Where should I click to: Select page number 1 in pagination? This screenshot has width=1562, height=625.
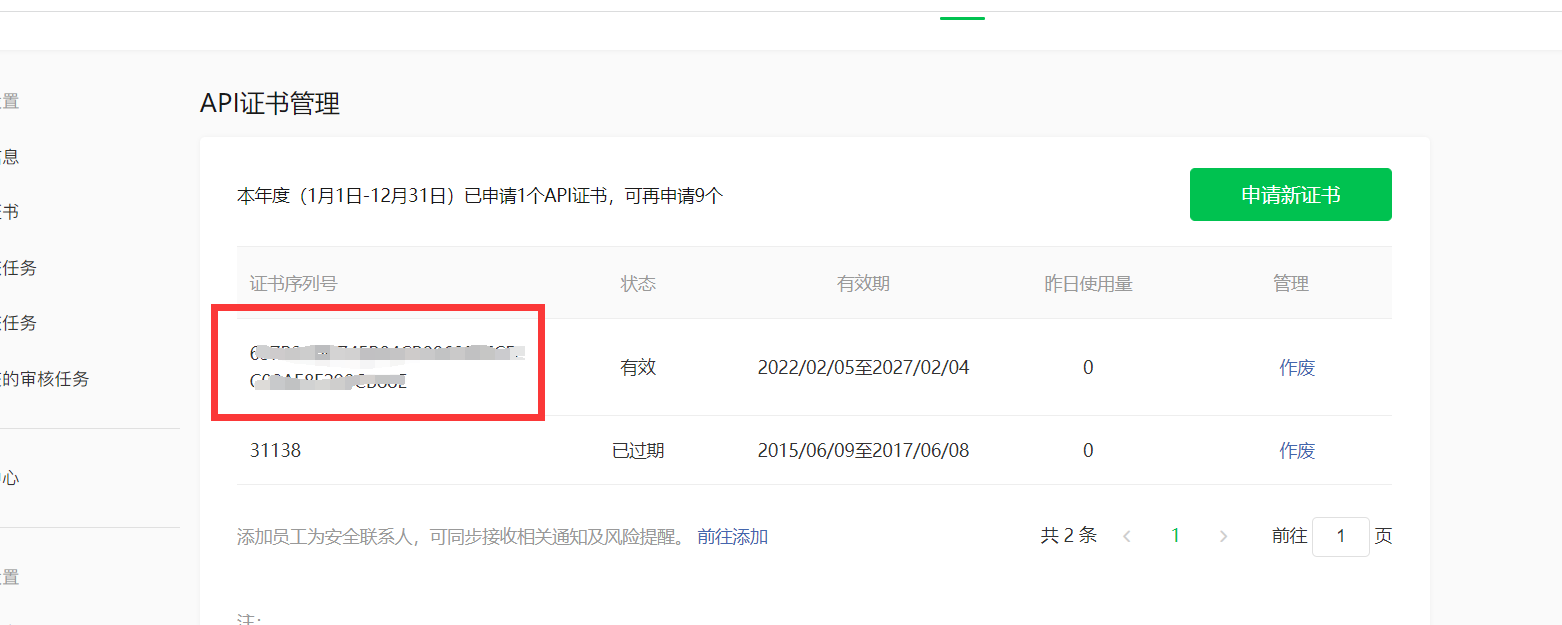(1175, 536)
